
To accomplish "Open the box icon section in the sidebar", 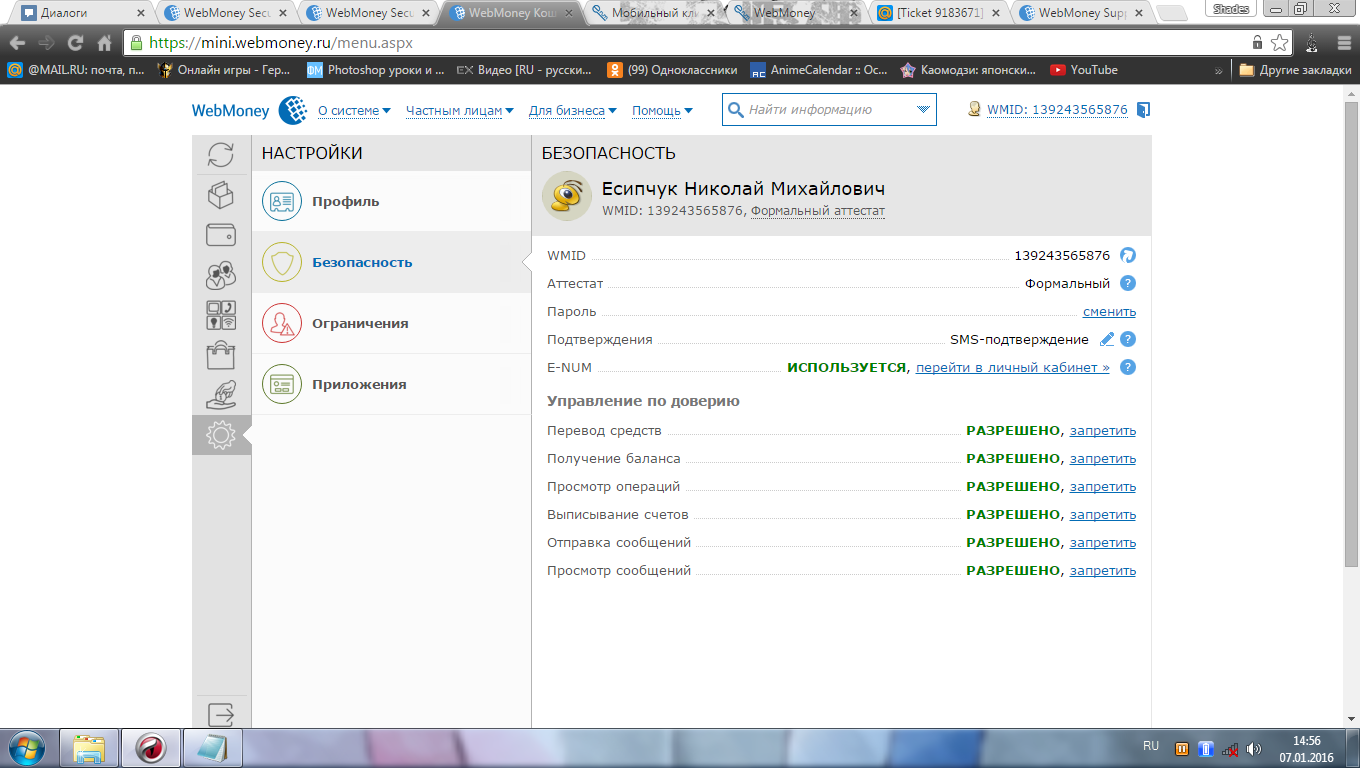I will pos(221,194).
